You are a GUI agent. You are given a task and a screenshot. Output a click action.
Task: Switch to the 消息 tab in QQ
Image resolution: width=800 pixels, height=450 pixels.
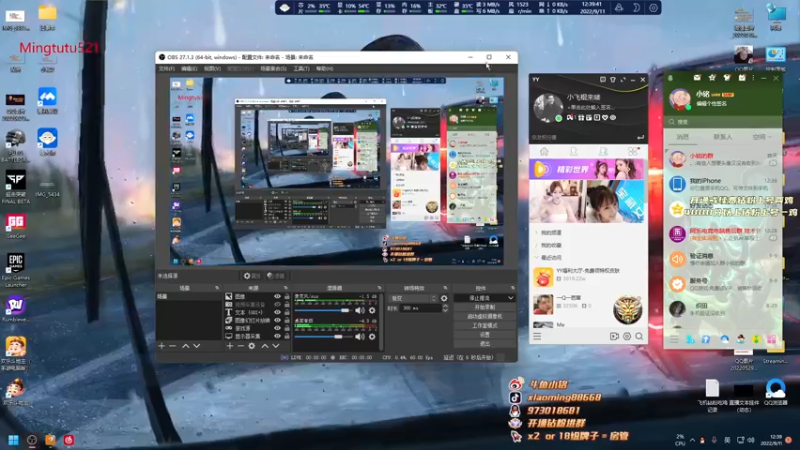pos(683,137)
